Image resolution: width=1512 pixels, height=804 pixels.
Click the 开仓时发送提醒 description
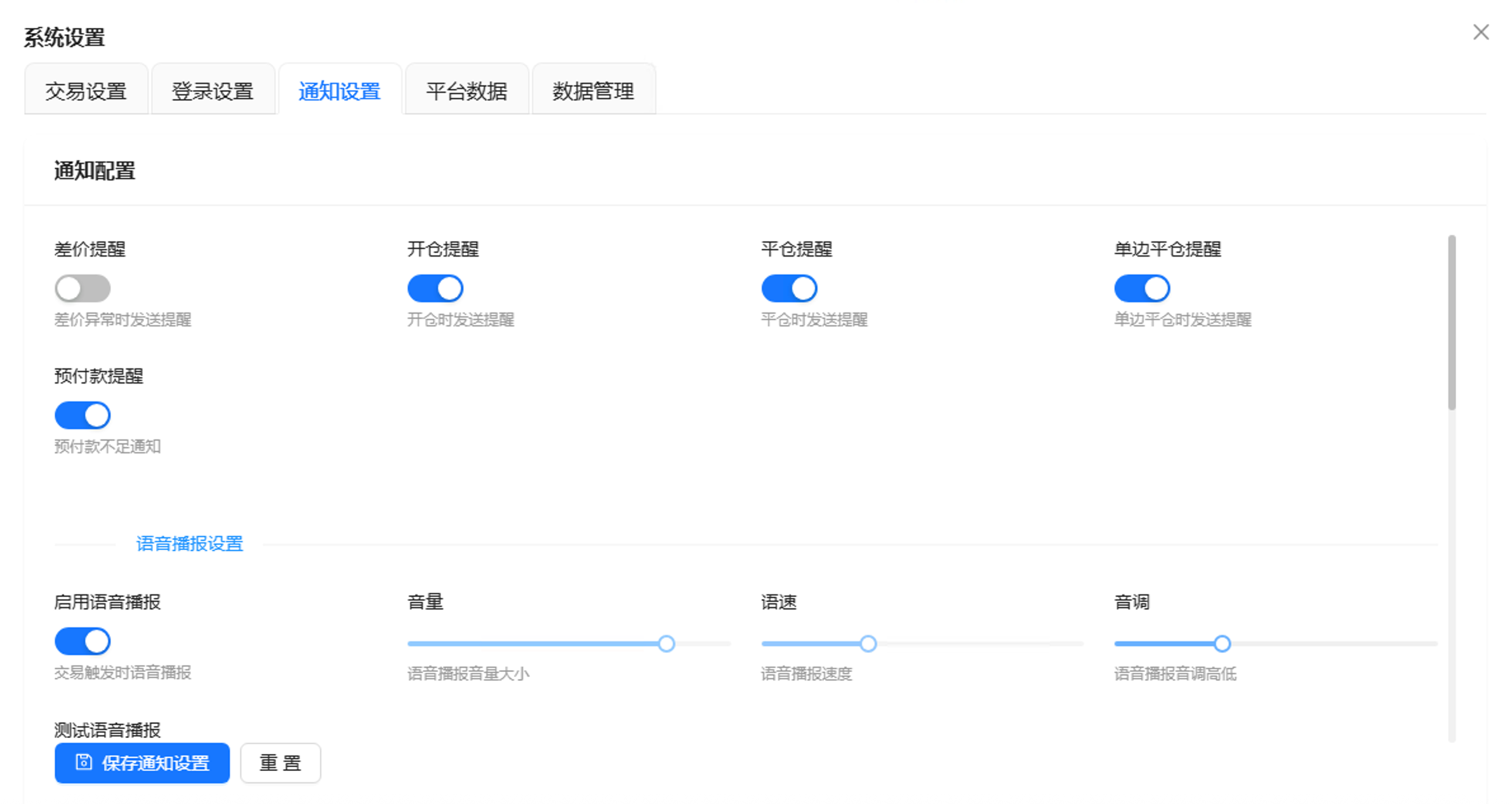[461, 319]
